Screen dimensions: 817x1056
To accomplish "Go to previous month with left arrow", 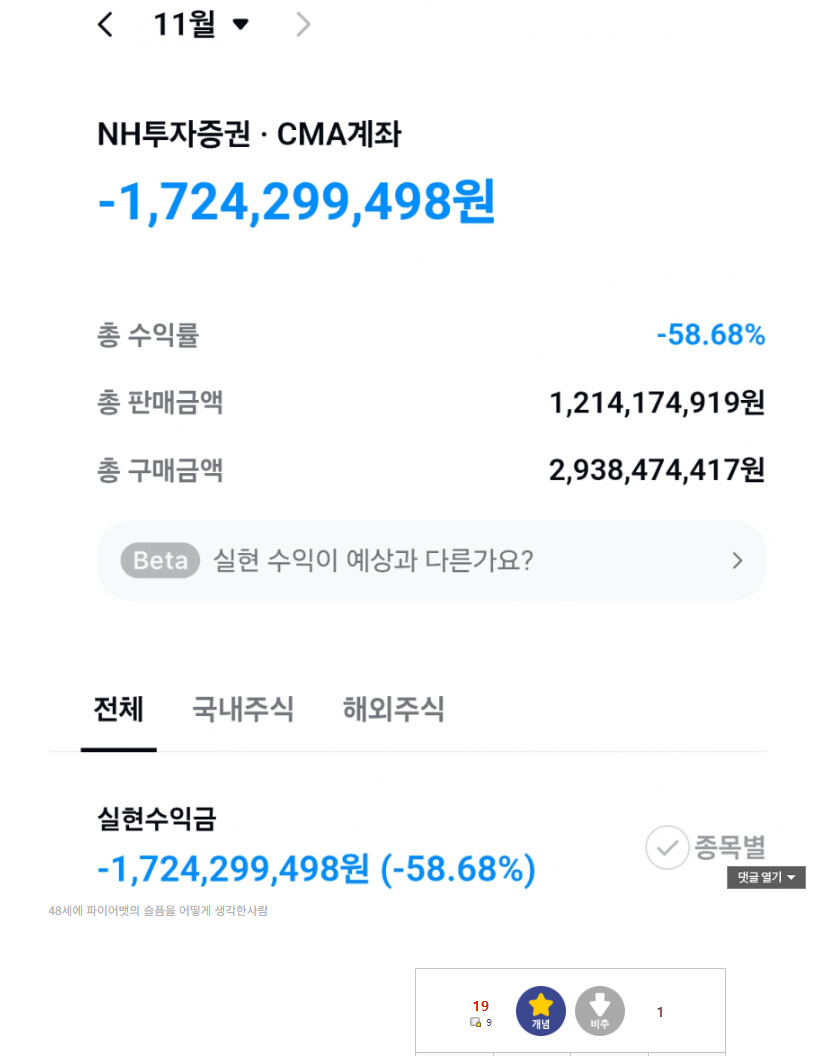I will (105, 25).
